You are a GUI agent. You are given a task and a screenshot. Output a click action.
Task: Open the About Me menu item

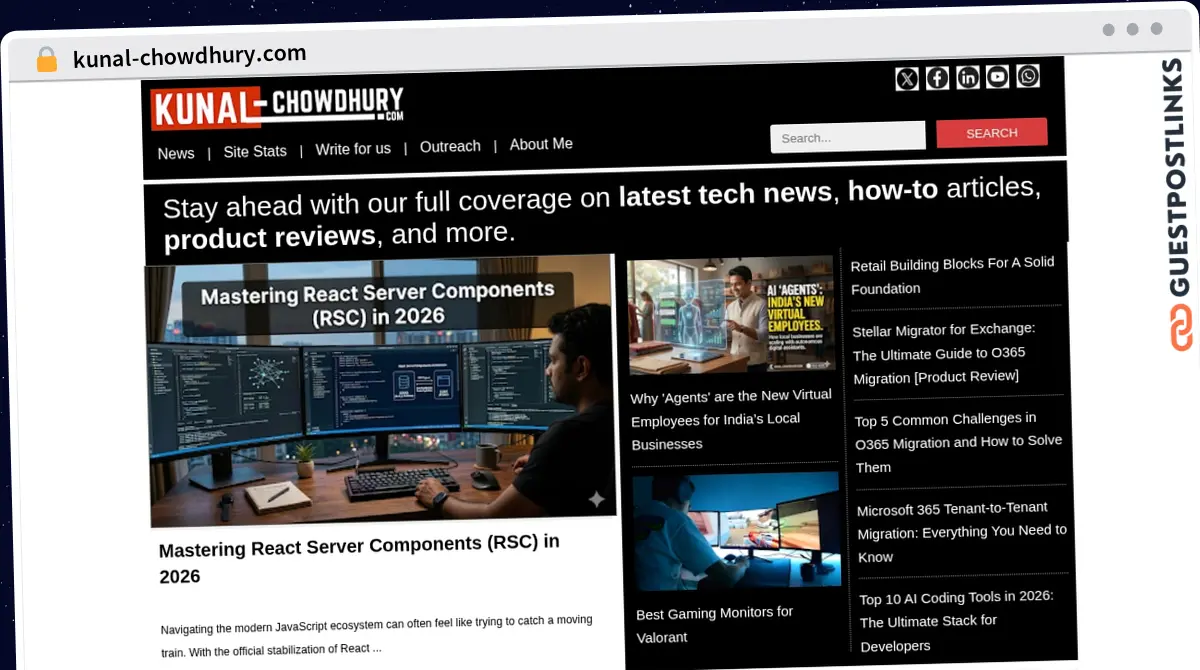(541, 144)
